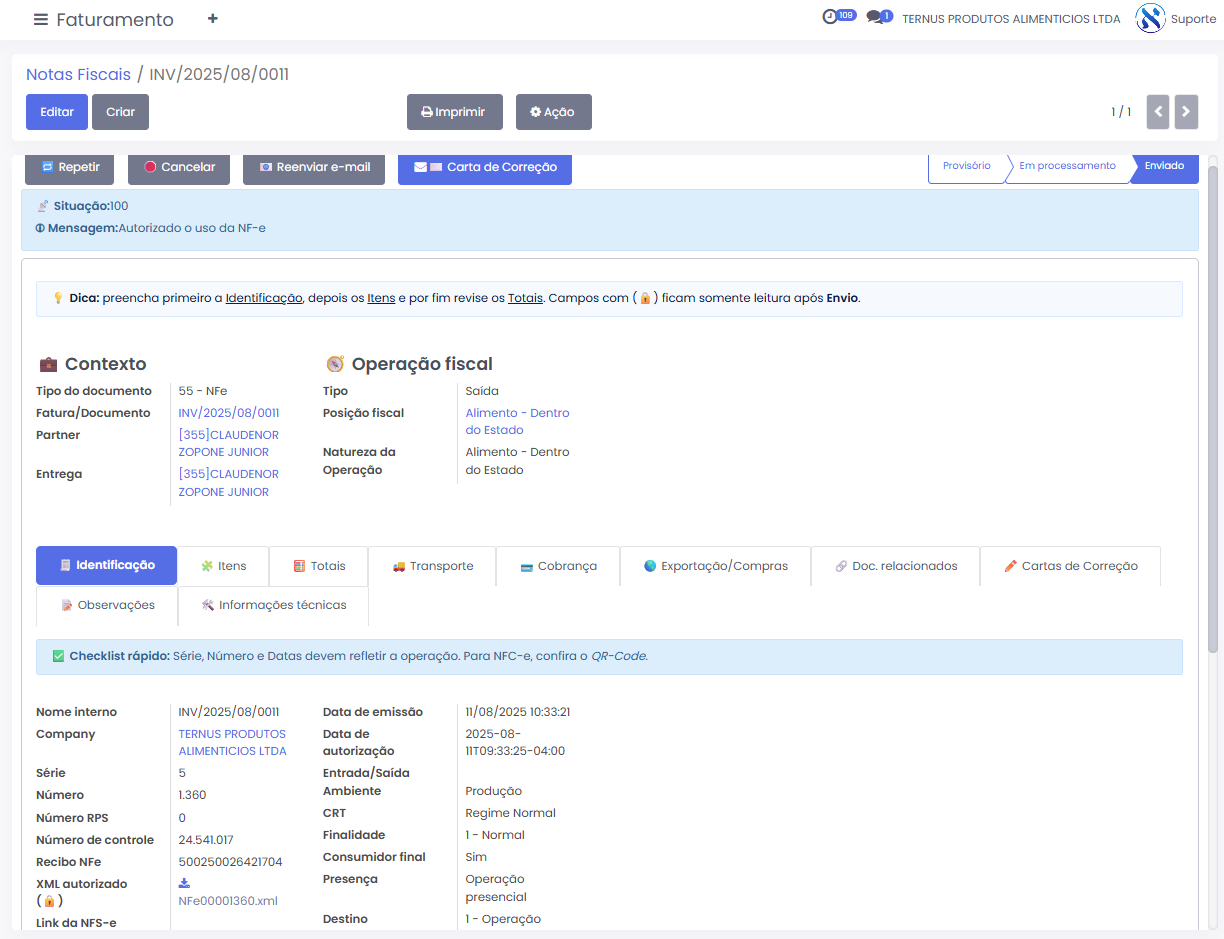
Task: Go to next record with right arrow
Action: 1186,112
